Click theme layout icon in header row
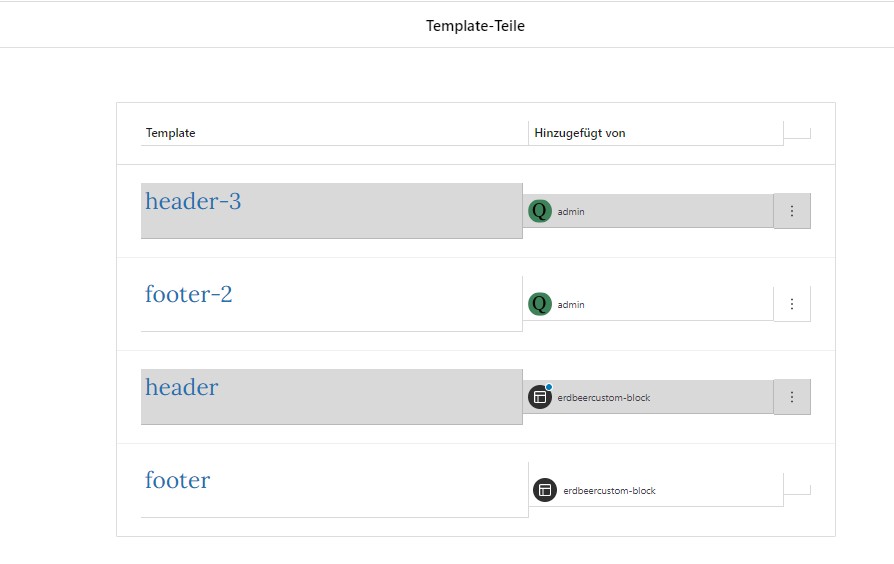The width and height of the screenshot is (894, 564). (x=539, y=397)
